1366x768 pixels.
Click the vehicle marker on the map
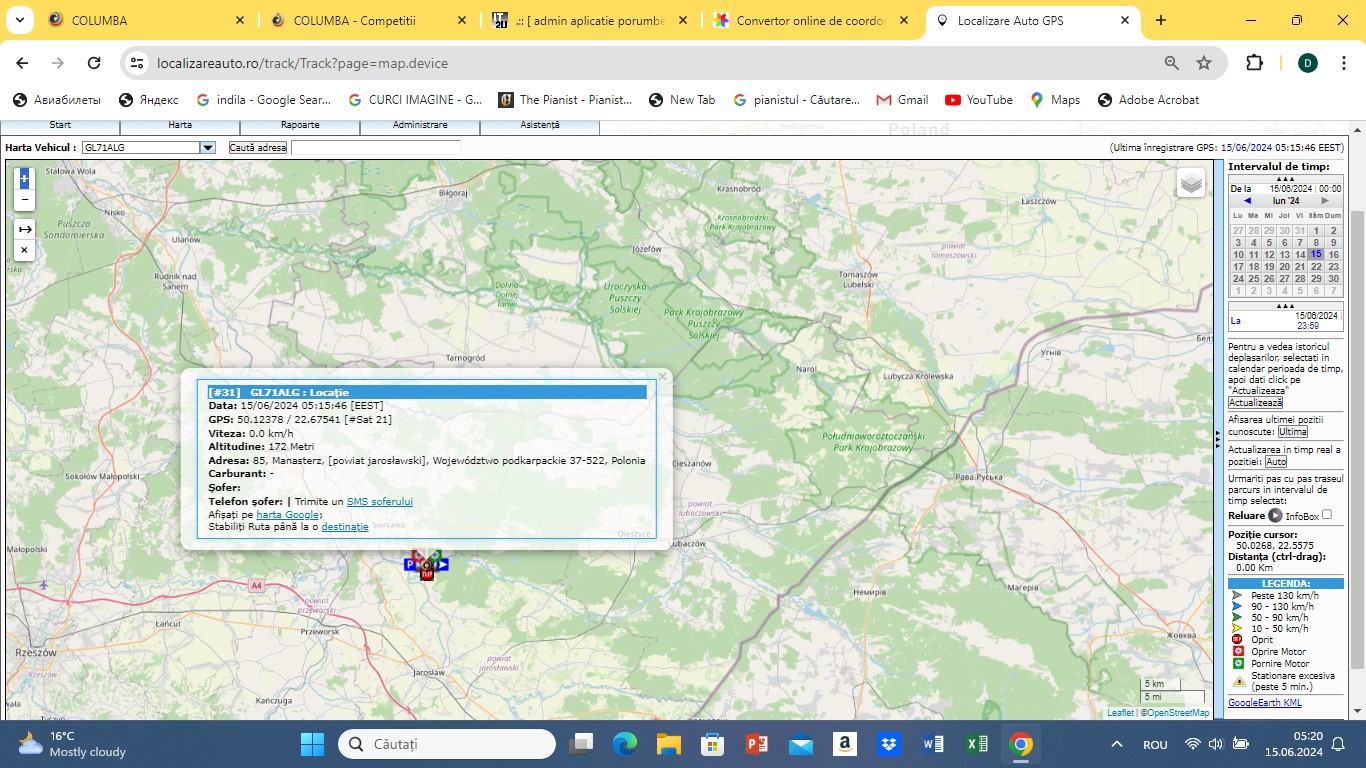[x=426, y=565]
